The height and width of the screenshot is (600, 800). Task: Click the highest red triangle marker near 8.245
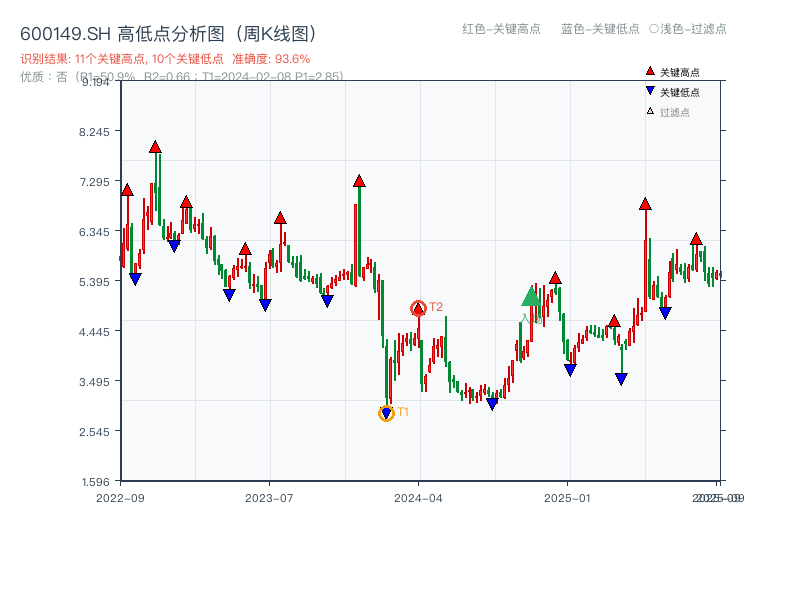pyautogui.click(x=155, y=146)
